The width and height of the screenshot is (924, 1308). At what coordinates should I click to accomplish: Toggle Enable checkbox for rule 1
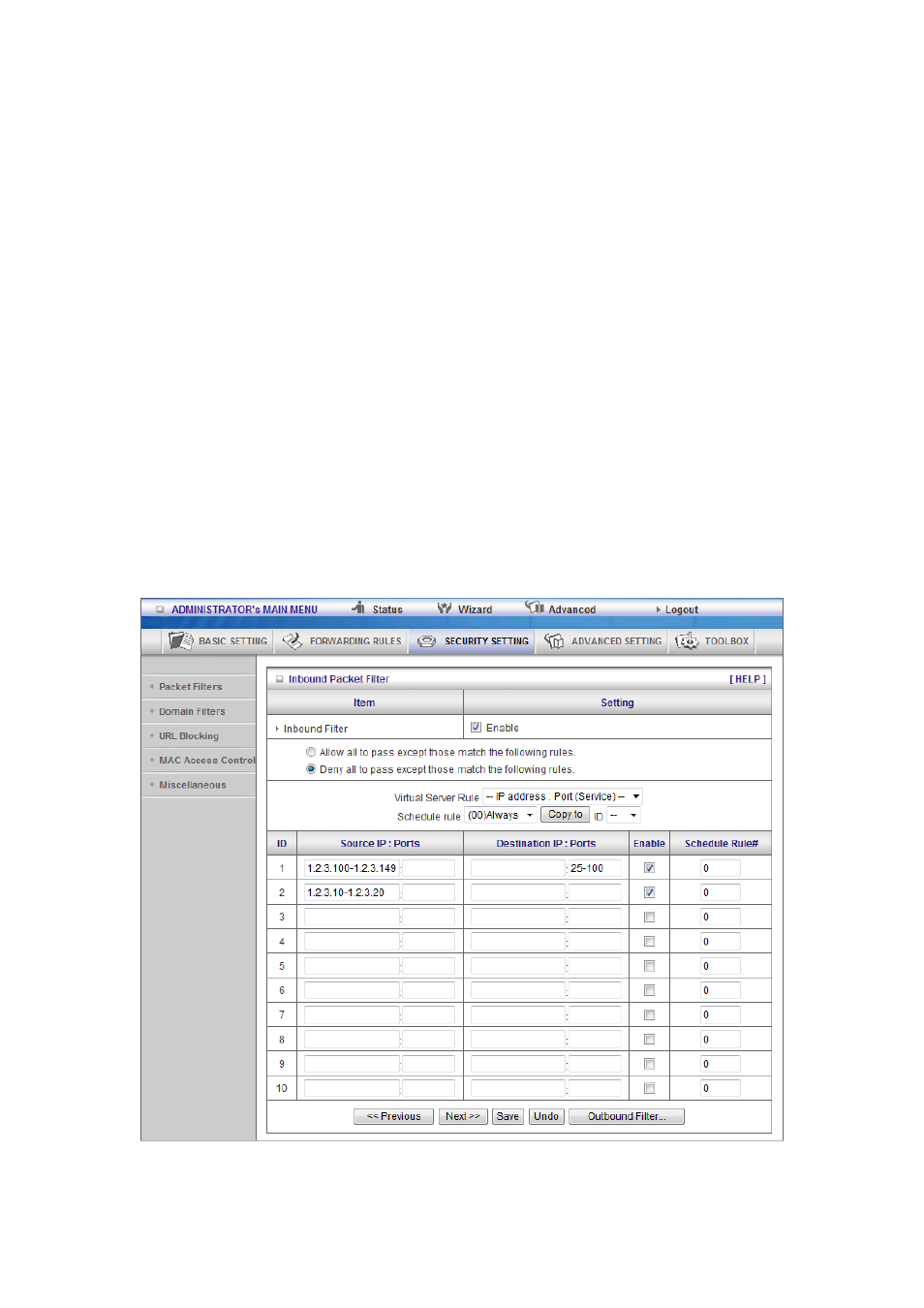[x=649, y=868]
